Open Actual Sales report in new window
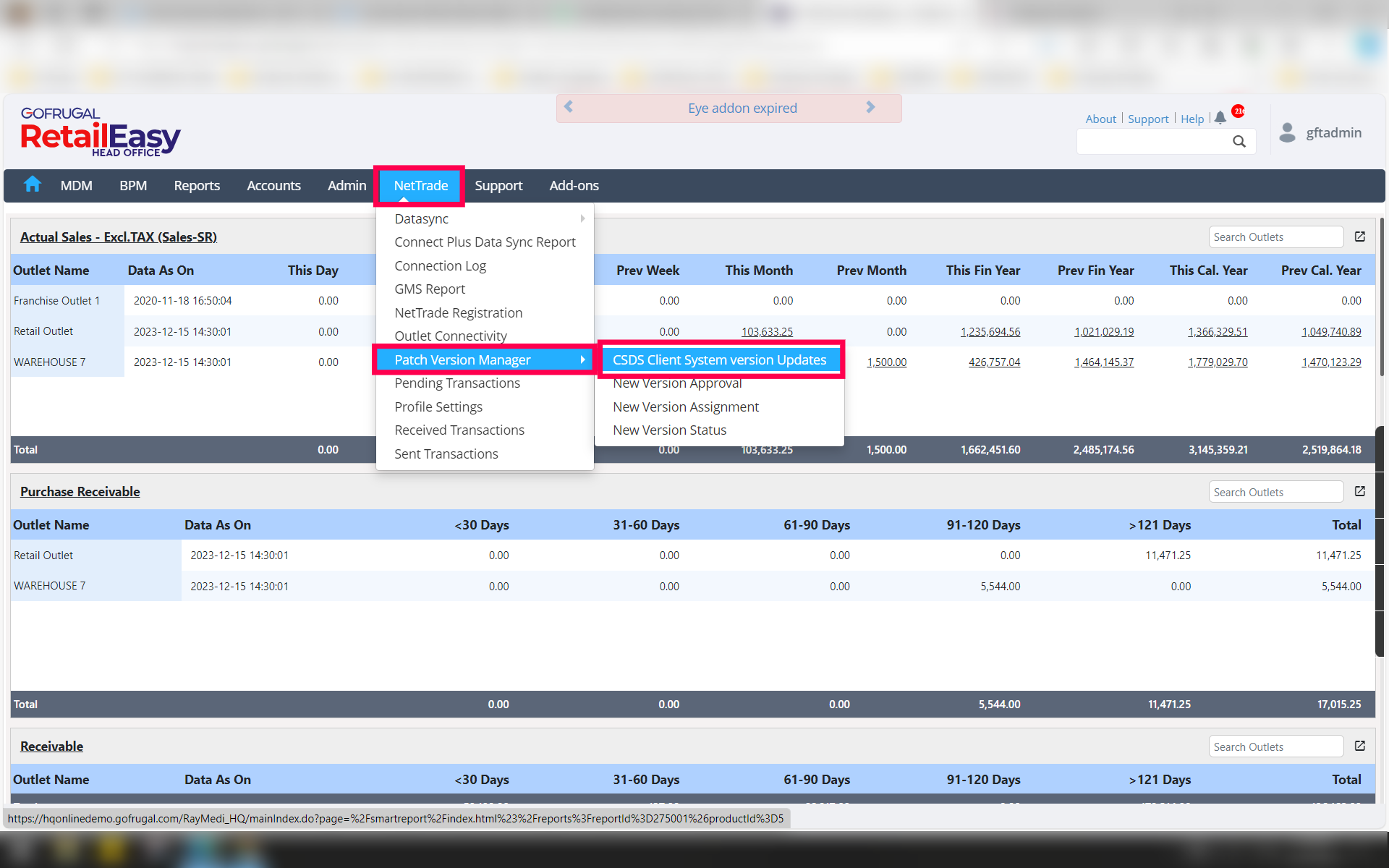 [1360, 237]
